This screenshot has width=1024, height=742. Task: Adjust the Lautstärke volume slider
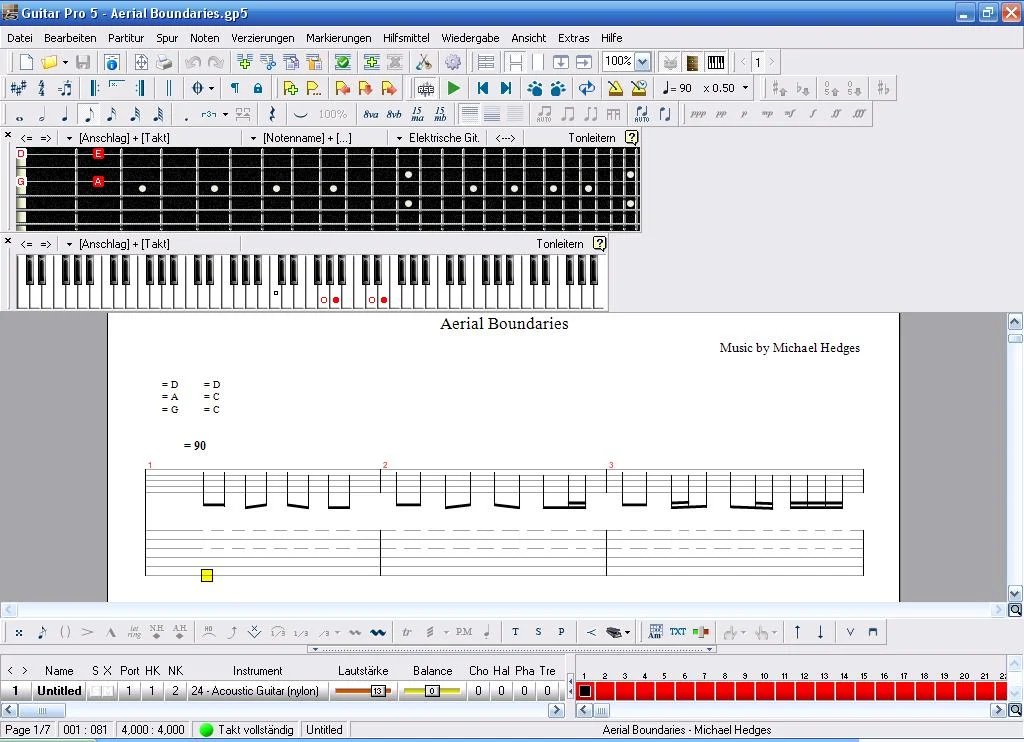tap(377, 691)
